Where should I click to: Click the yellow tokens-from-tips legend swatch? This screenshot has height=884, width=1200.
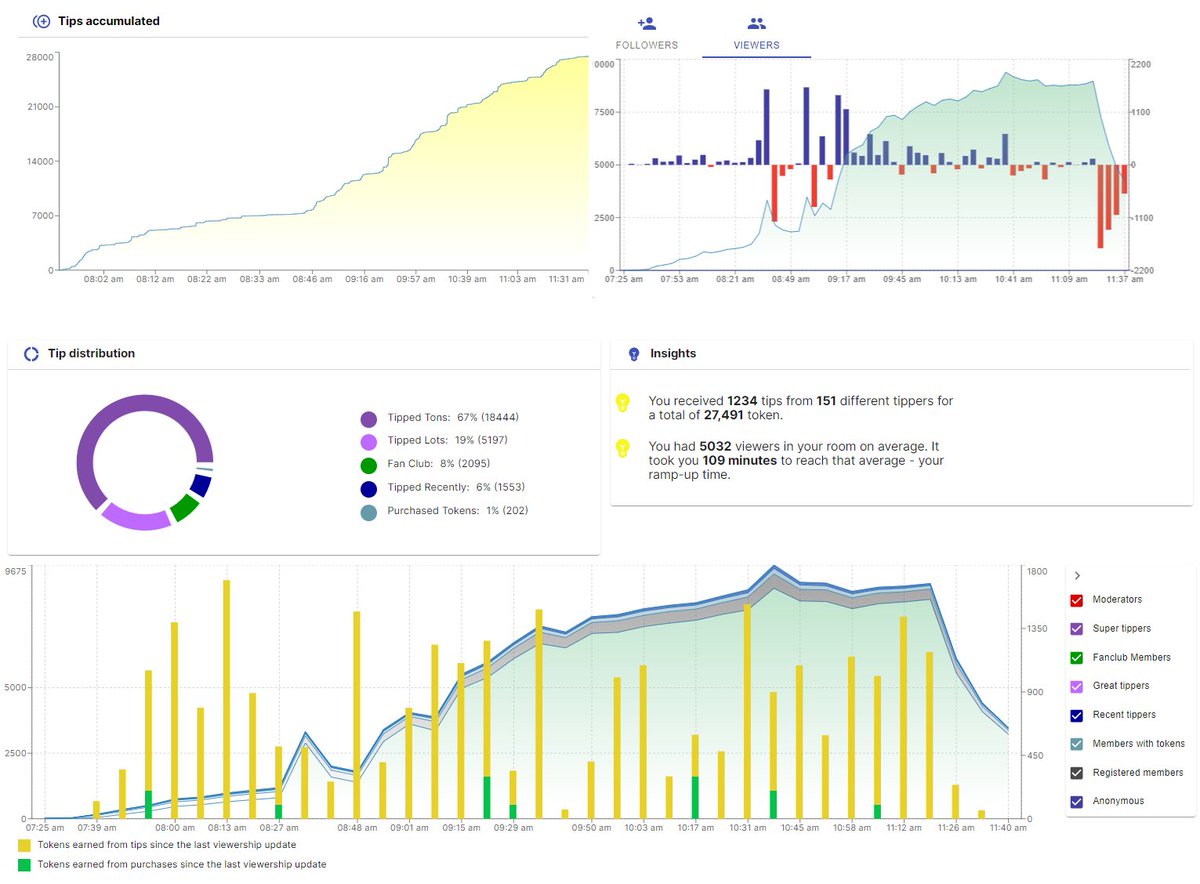[x=24, y=845]
